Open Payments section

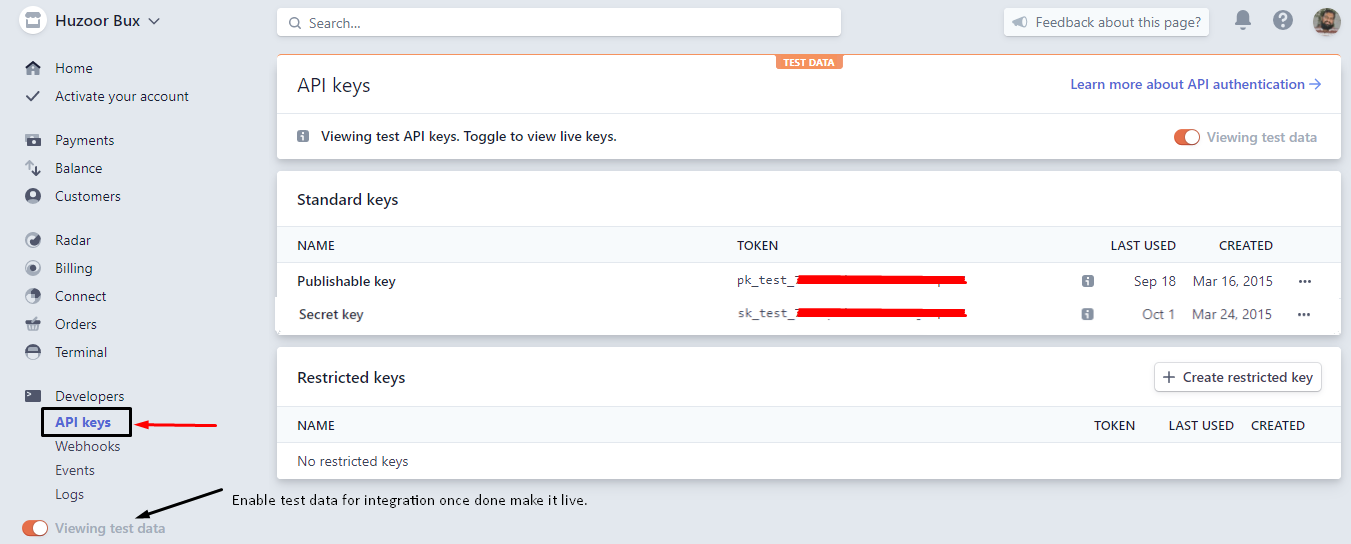pyautogui.click(x=85, y=140)
